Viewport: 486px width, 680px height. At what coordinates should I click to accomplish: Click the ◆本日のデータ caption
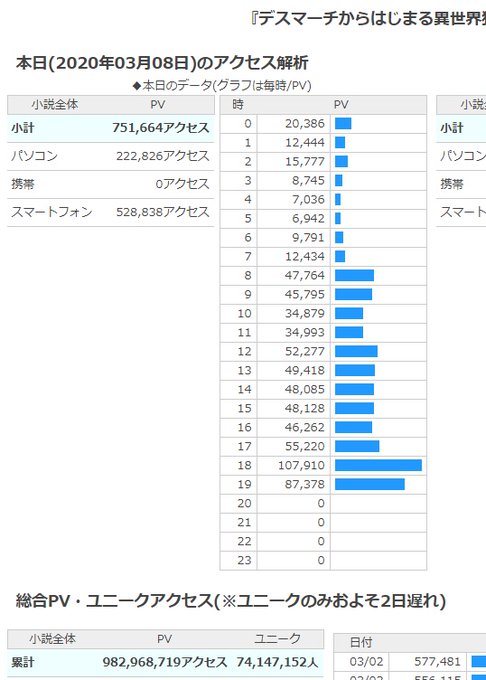click(222, 85)
